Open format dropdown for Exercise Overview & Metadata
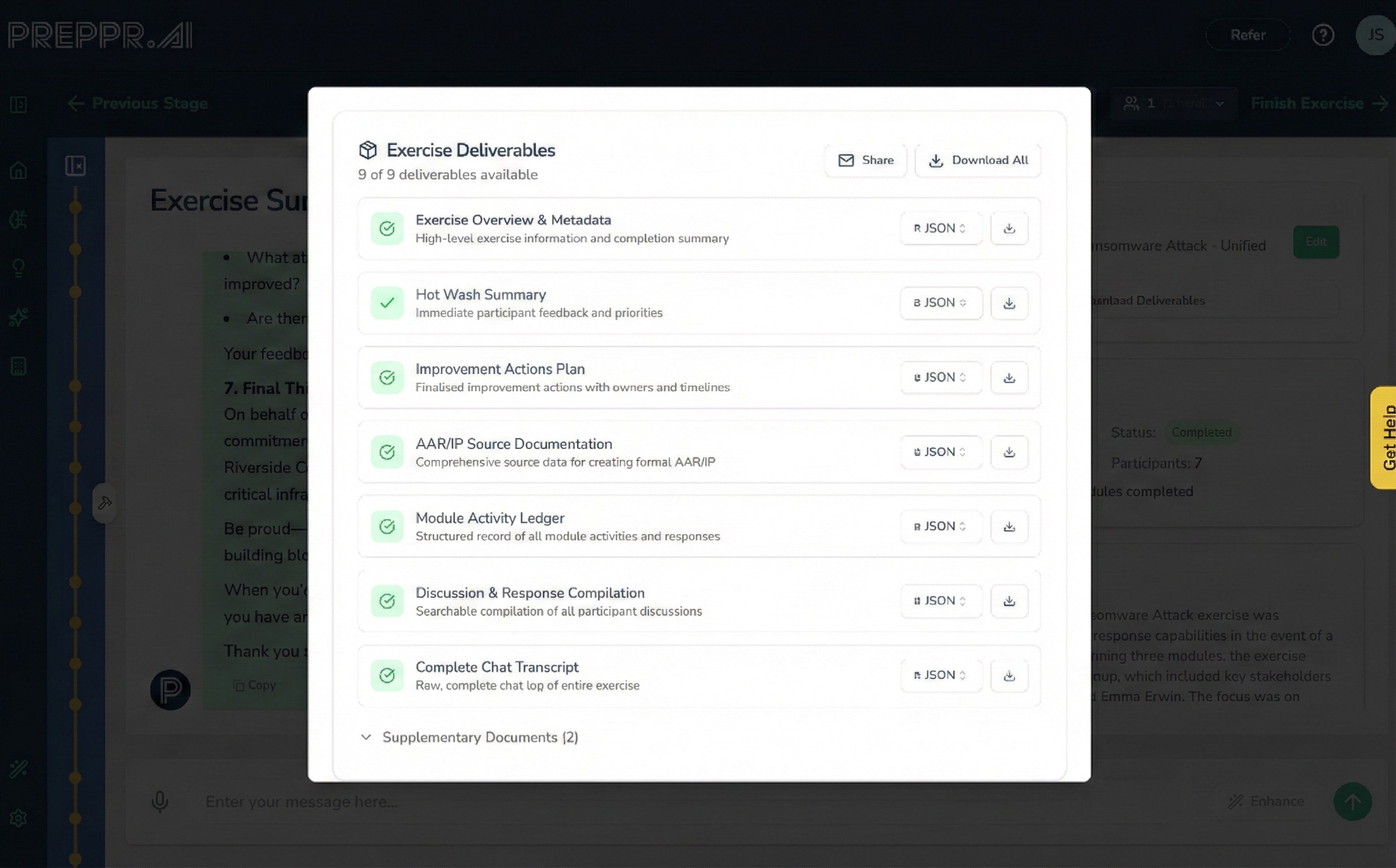Image resolution: width=1396 pixels, height=868 pixels. coord(941,229)
